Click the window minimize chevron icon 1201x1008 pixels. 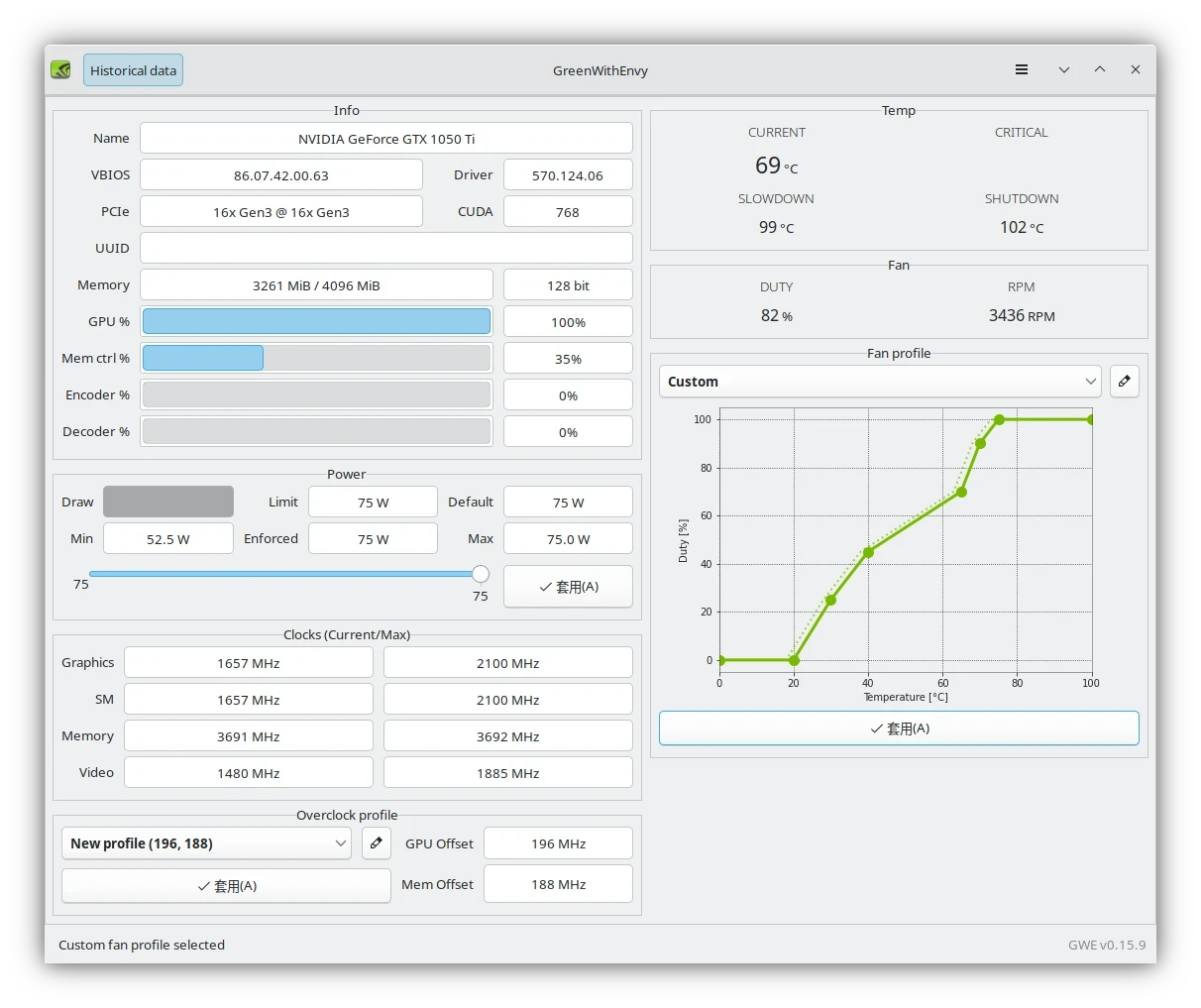pyautogui.click(x=1063, y=70)
